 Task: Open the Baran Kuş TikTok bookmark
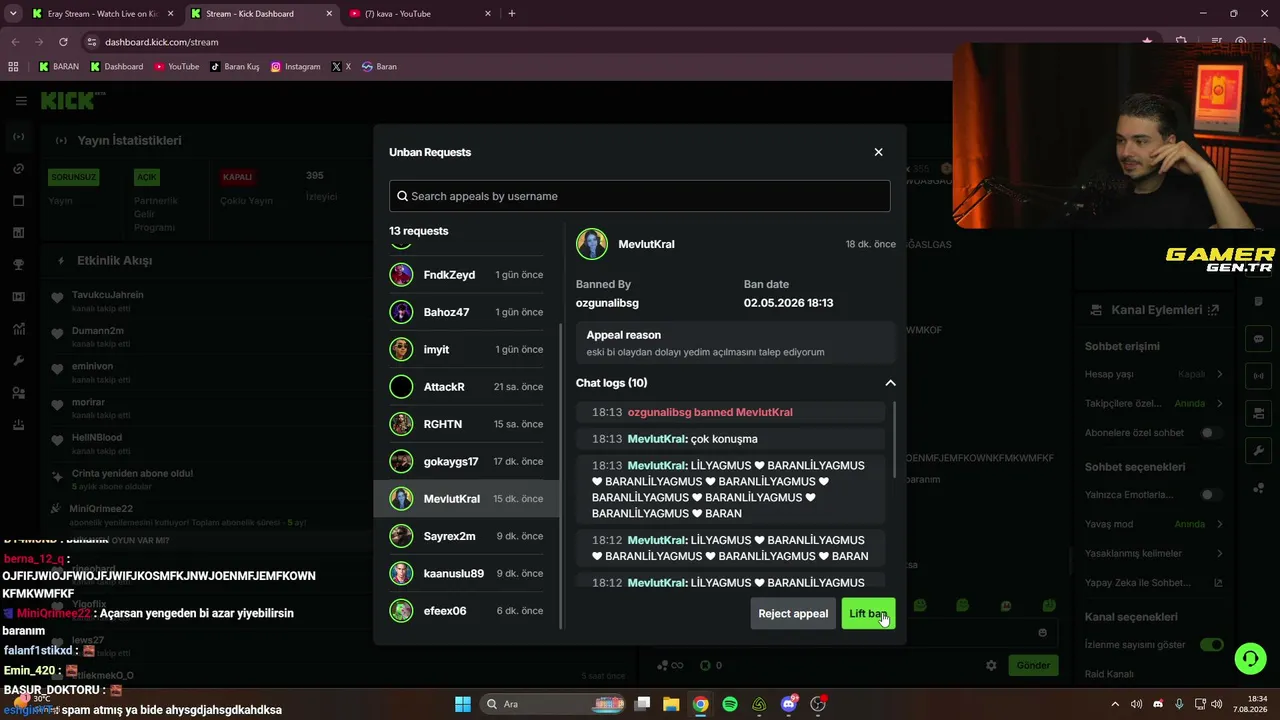(235, 67)
